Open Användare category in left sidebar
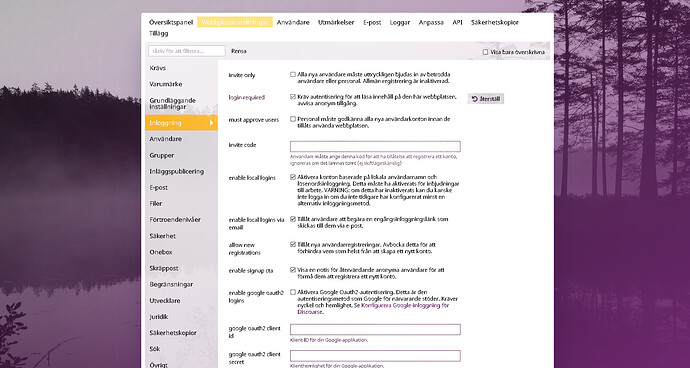Viewport: 690px width, 368px height. (181, 139)
